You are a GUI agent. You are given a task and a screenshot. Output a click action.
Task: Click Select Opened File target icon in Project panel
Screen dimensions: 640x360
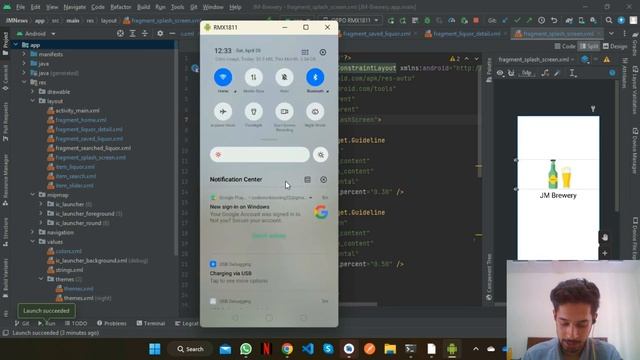click(120, 34)
